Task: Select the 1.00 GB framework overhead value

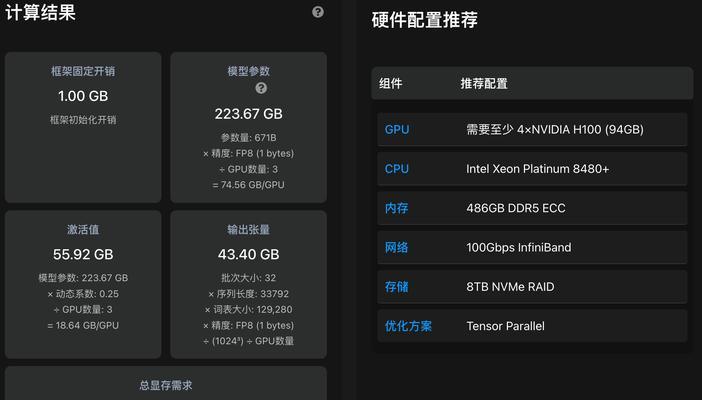Action: [x=83, y=96]
